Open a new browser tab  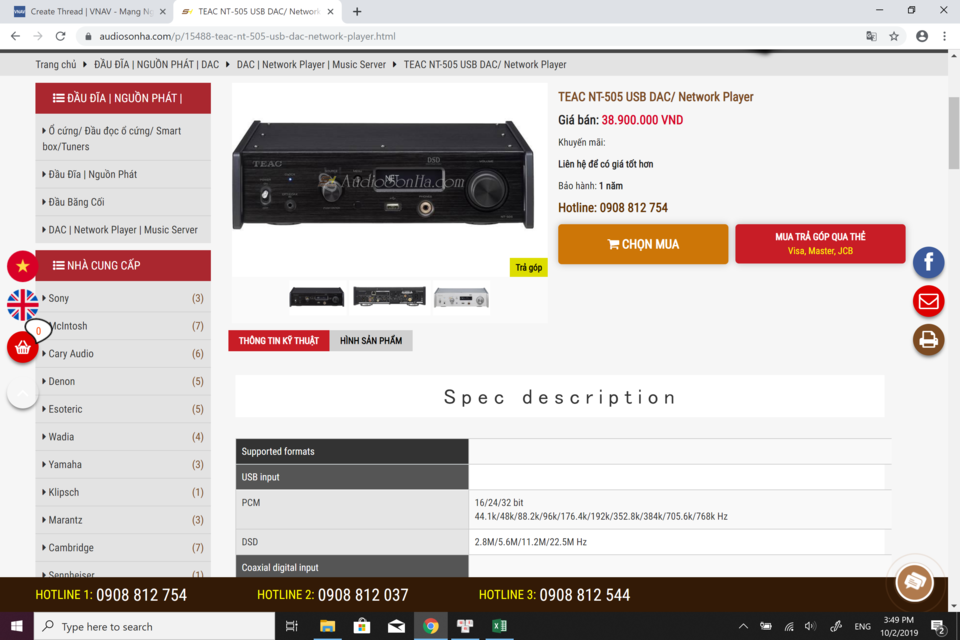pos(357,11)
